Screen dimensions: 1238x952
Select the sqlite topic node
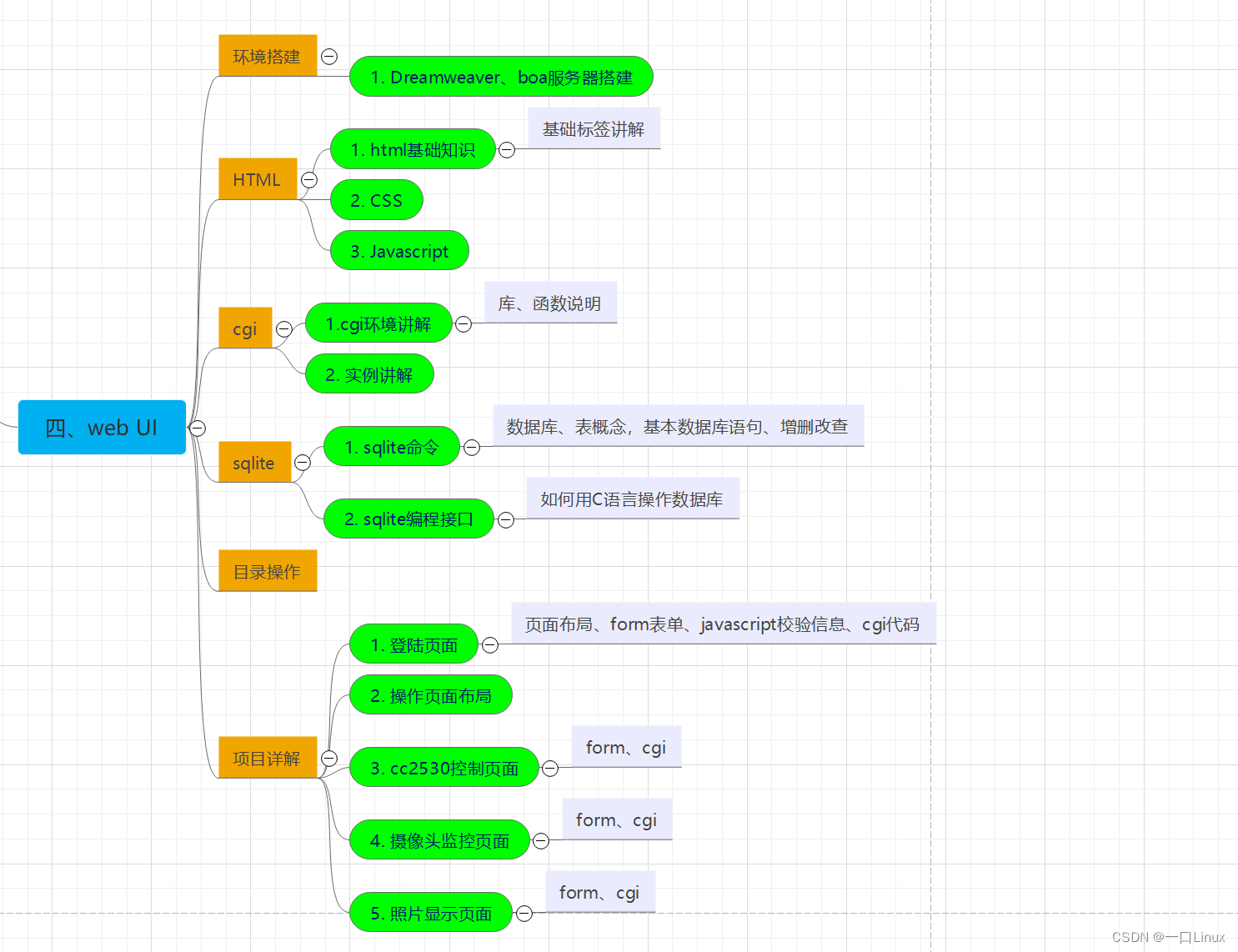click(254, 462)
